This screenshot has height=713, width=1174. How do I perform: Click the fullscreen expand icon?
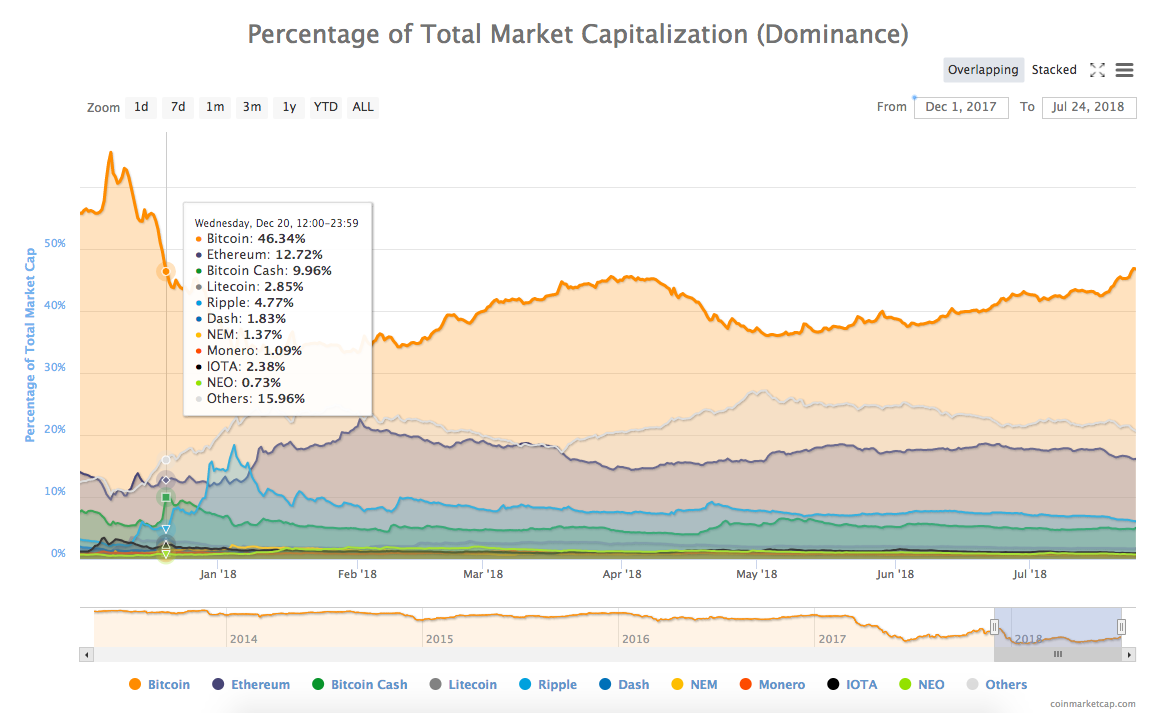point(1097,70)
